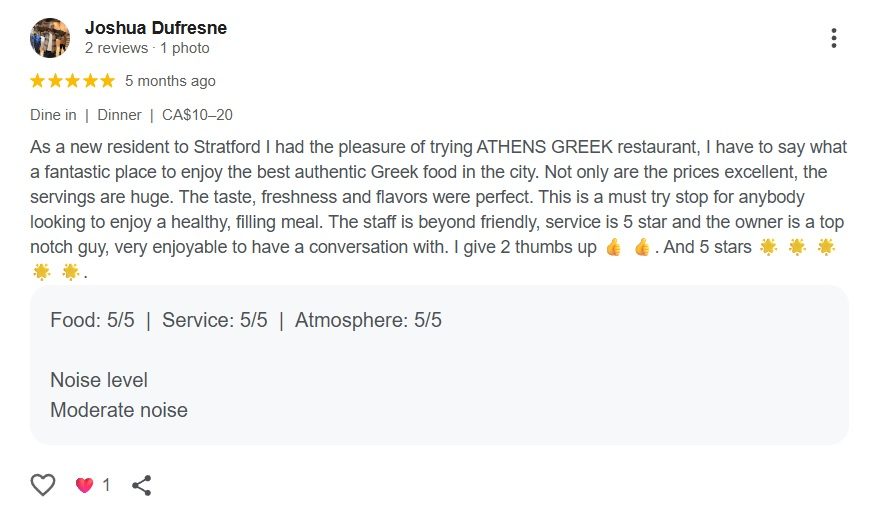884x526 pixels.
Task: Click the first gold star in the rating
Action: pos(38,81)
